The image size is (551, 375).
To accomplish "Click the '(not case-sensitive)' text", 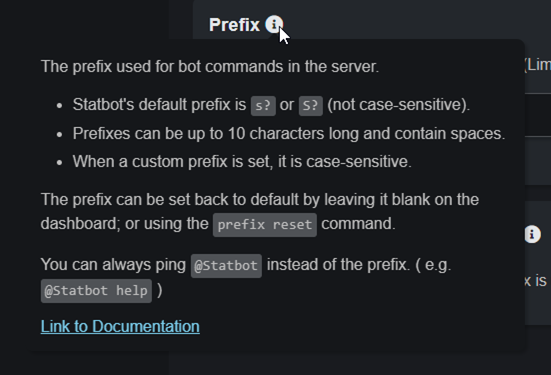I will point(398,105).
